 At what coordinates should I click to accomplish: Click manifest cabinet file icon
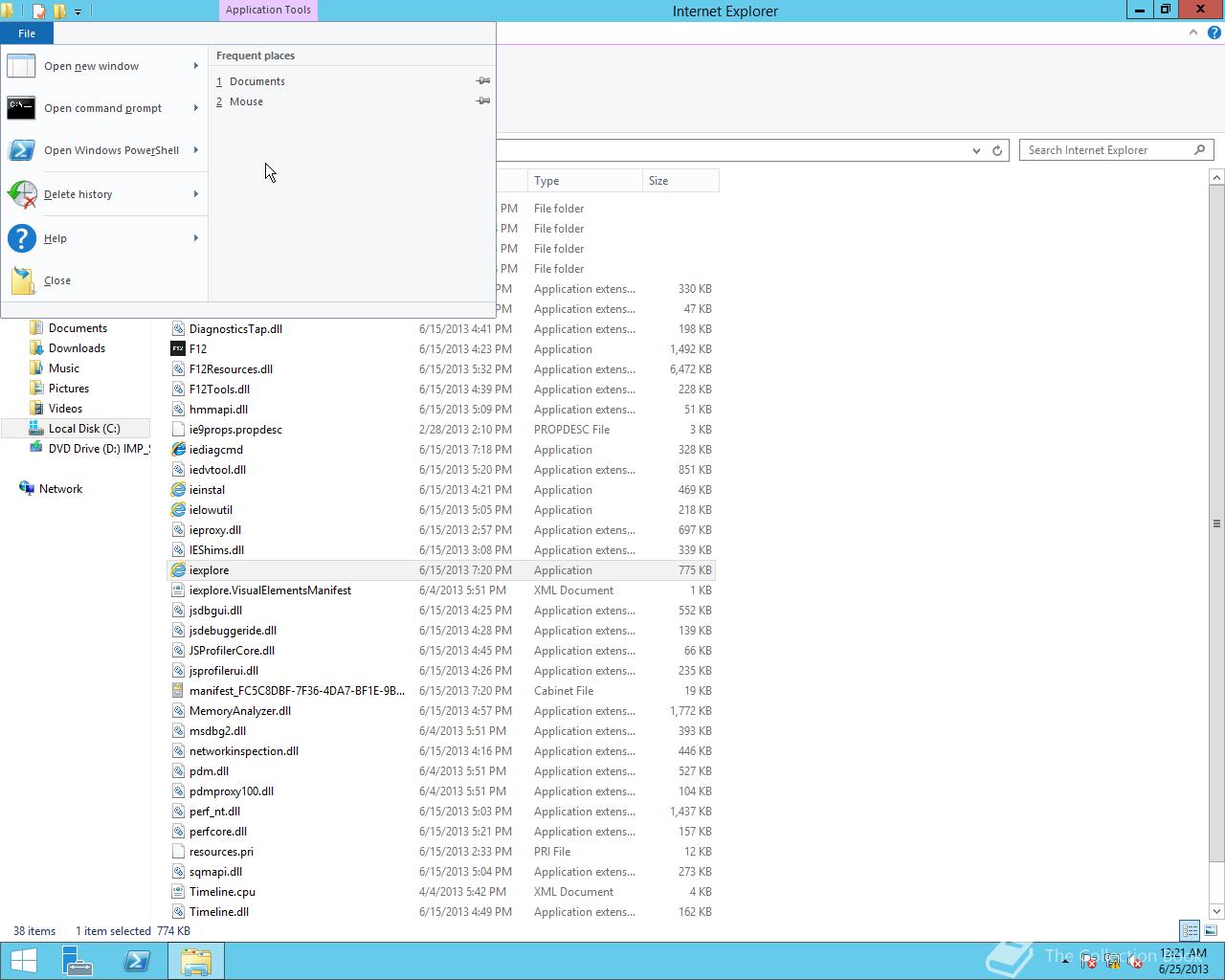tap(178, 691)
